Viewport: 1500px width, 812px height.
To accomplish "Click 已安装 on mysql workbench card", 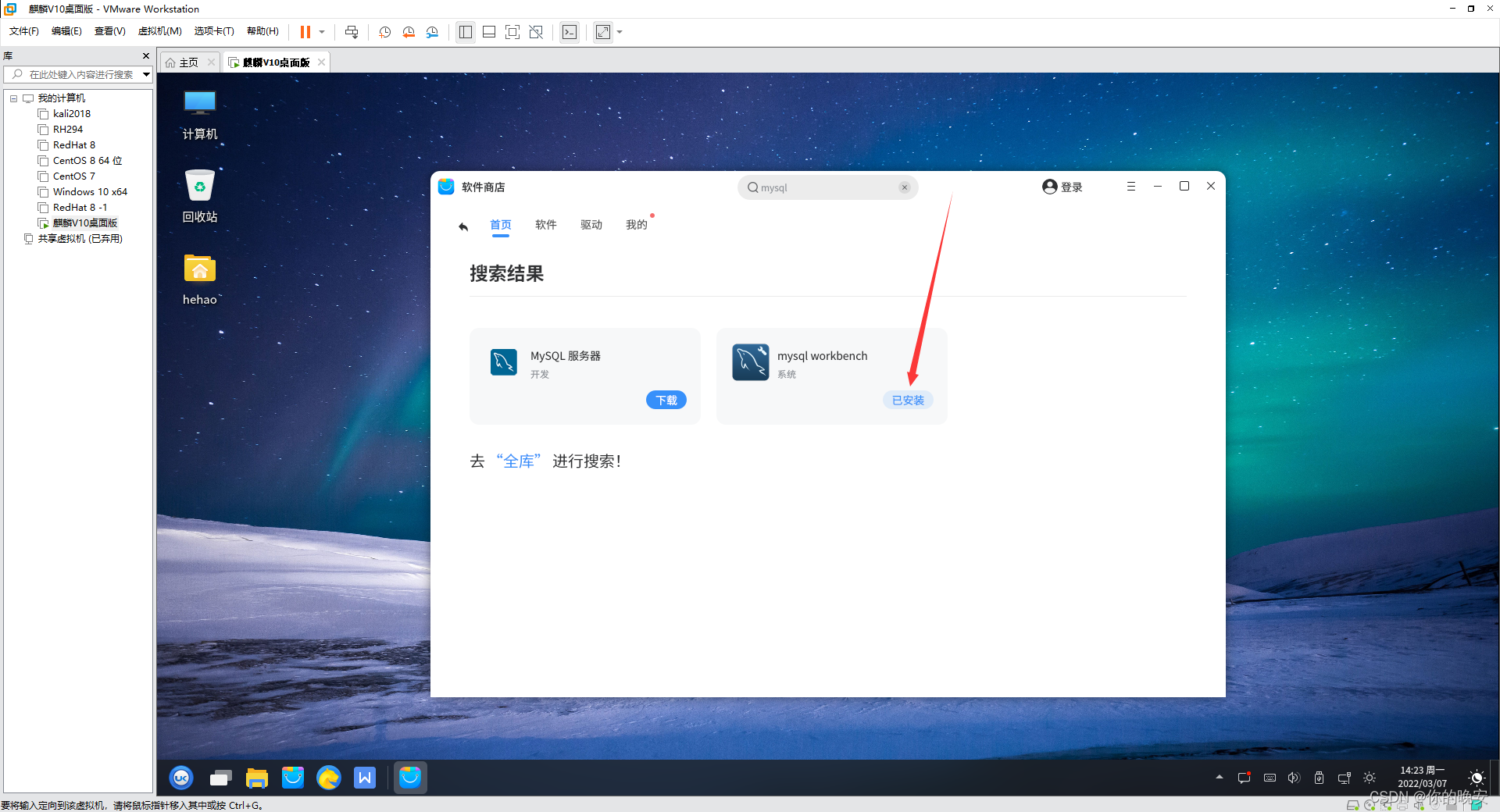I will tap(908, 400).
